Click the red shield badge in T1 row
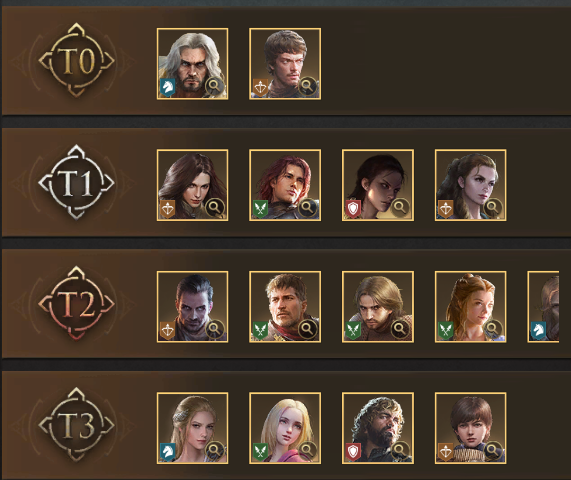Viewport: 571px width, 480px height. [353, 209]
